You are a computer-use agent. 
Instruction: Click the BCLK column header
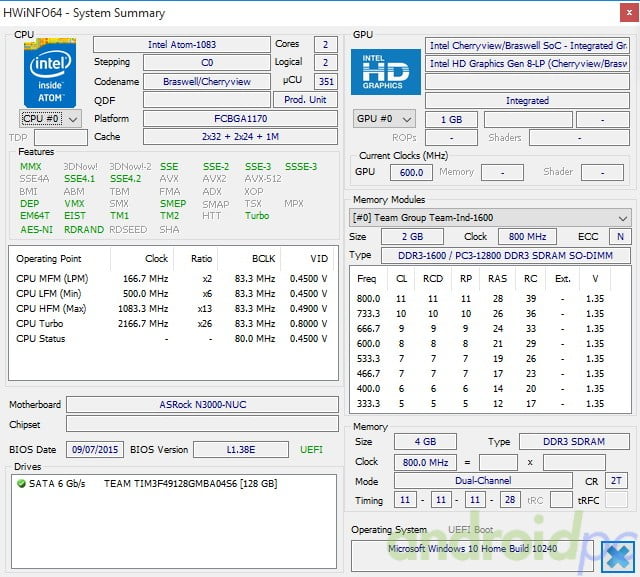point(249,259)
